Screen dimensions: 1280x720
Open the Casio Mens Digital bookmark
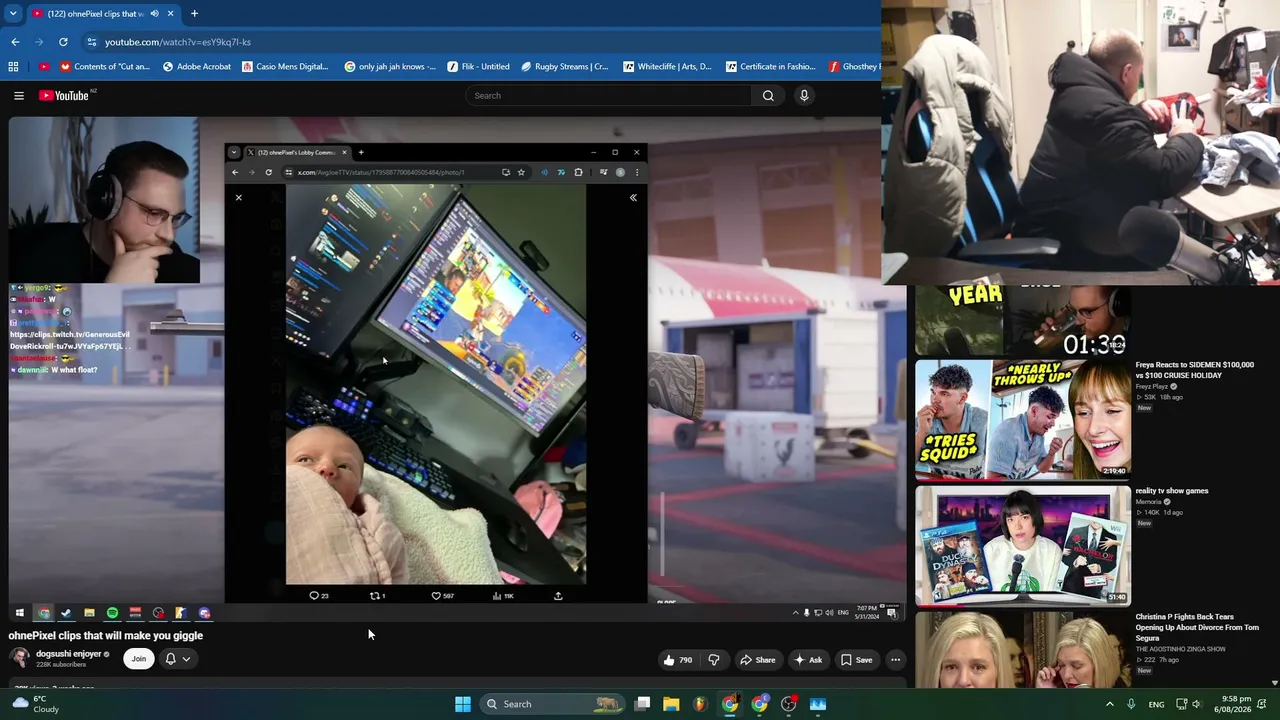coord(285,67)
